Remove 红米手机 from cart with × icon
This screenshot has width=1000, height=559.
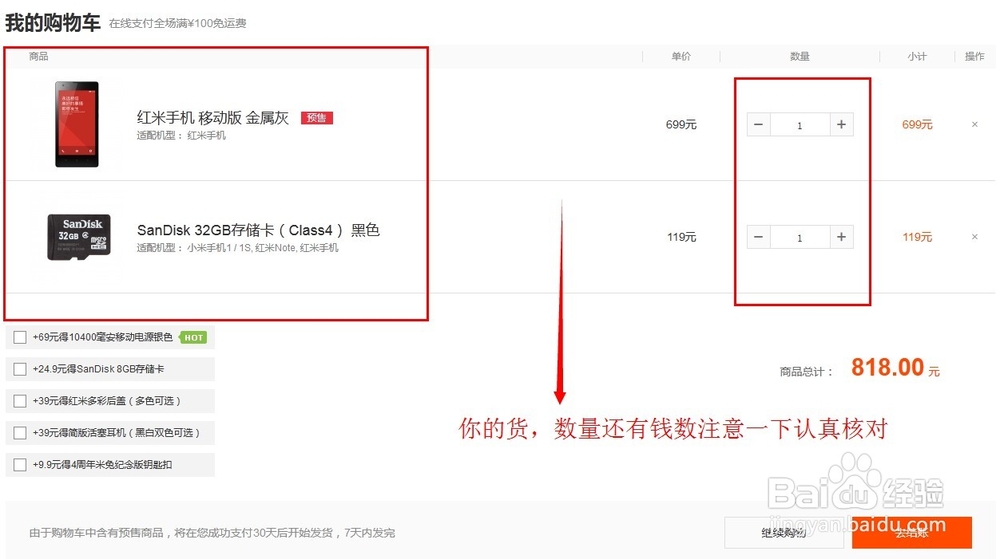974,124
